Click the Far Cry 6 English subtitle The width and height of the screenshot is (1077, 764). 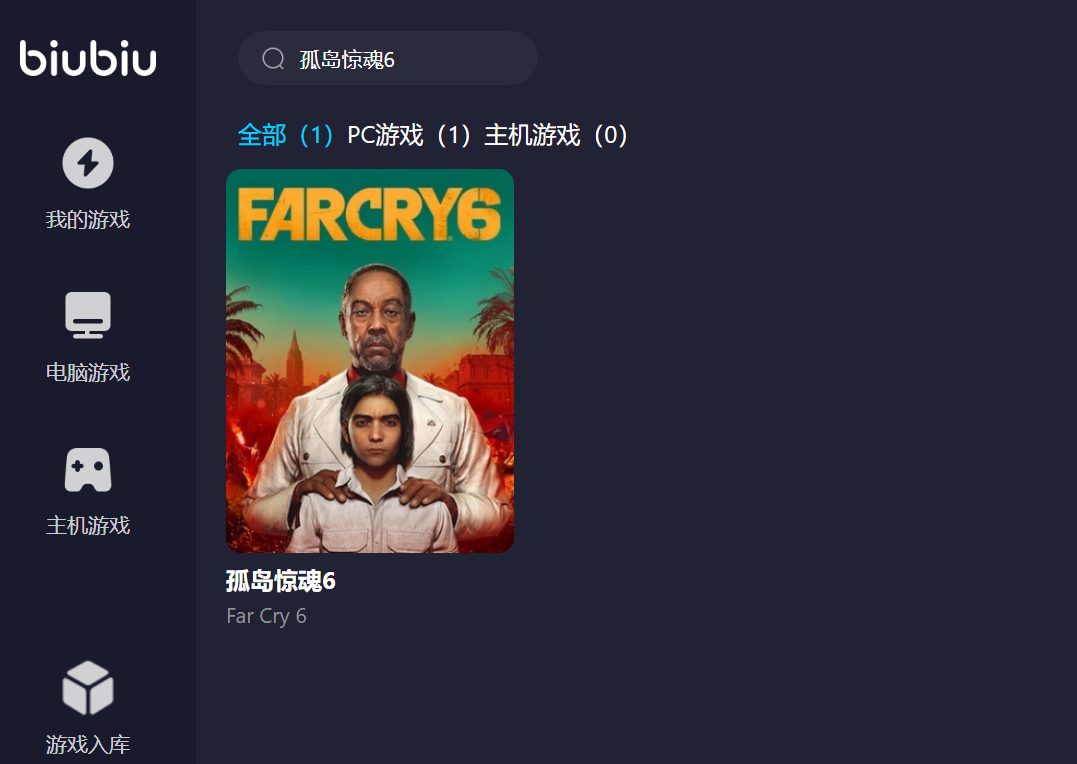tap(267, 616)
